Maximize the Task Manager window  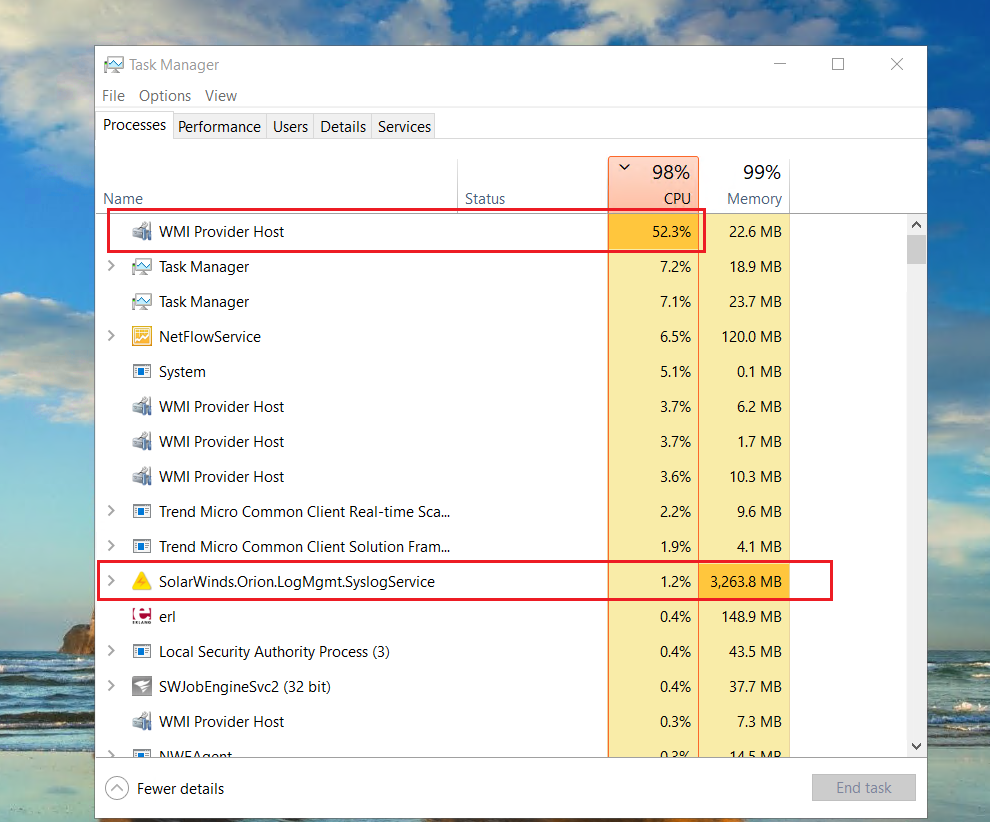pyautogui.click(x=838, y=64)
